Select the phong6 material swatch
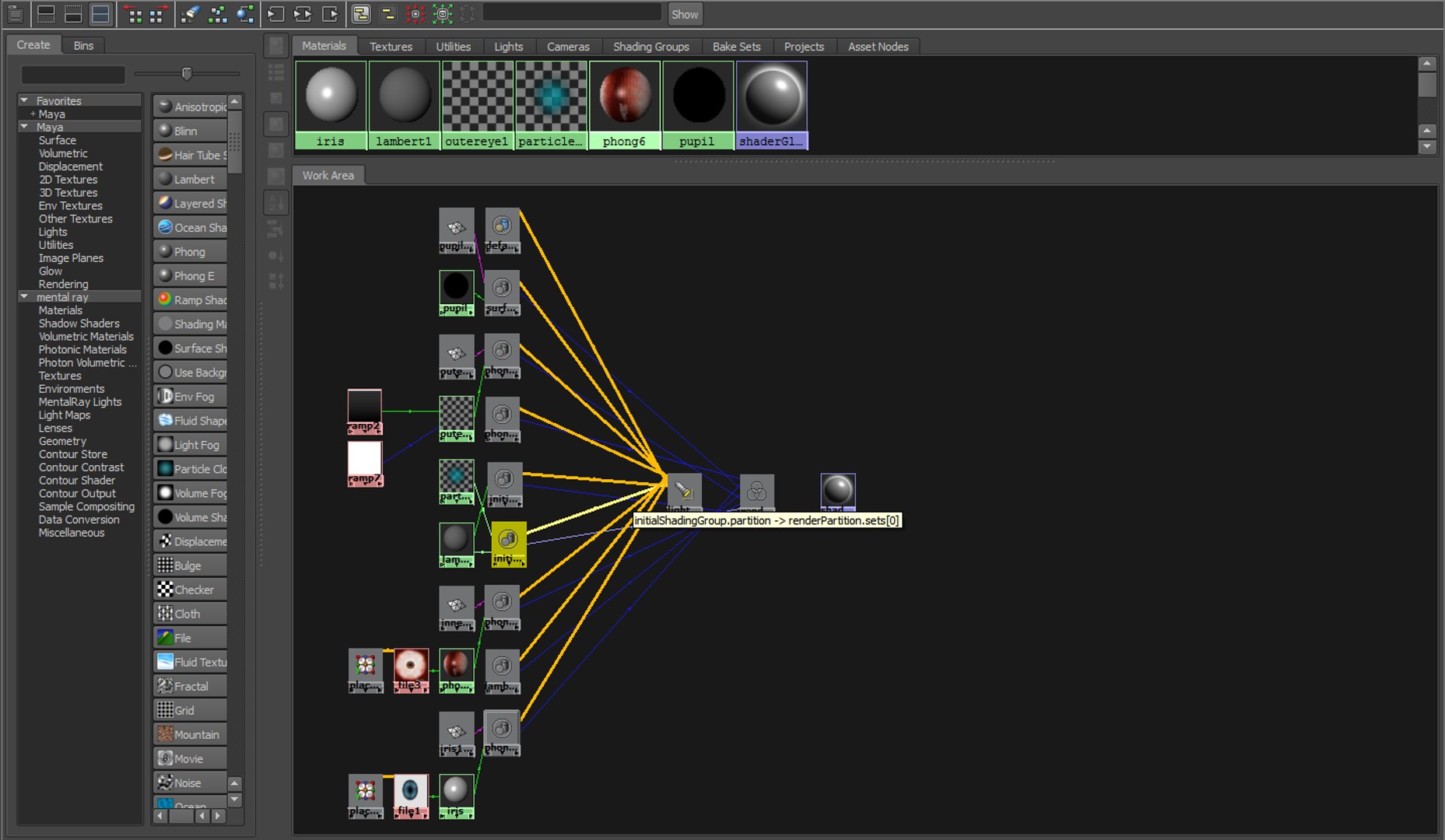Screen dimensions: 1445x840 tap(625, 105)
